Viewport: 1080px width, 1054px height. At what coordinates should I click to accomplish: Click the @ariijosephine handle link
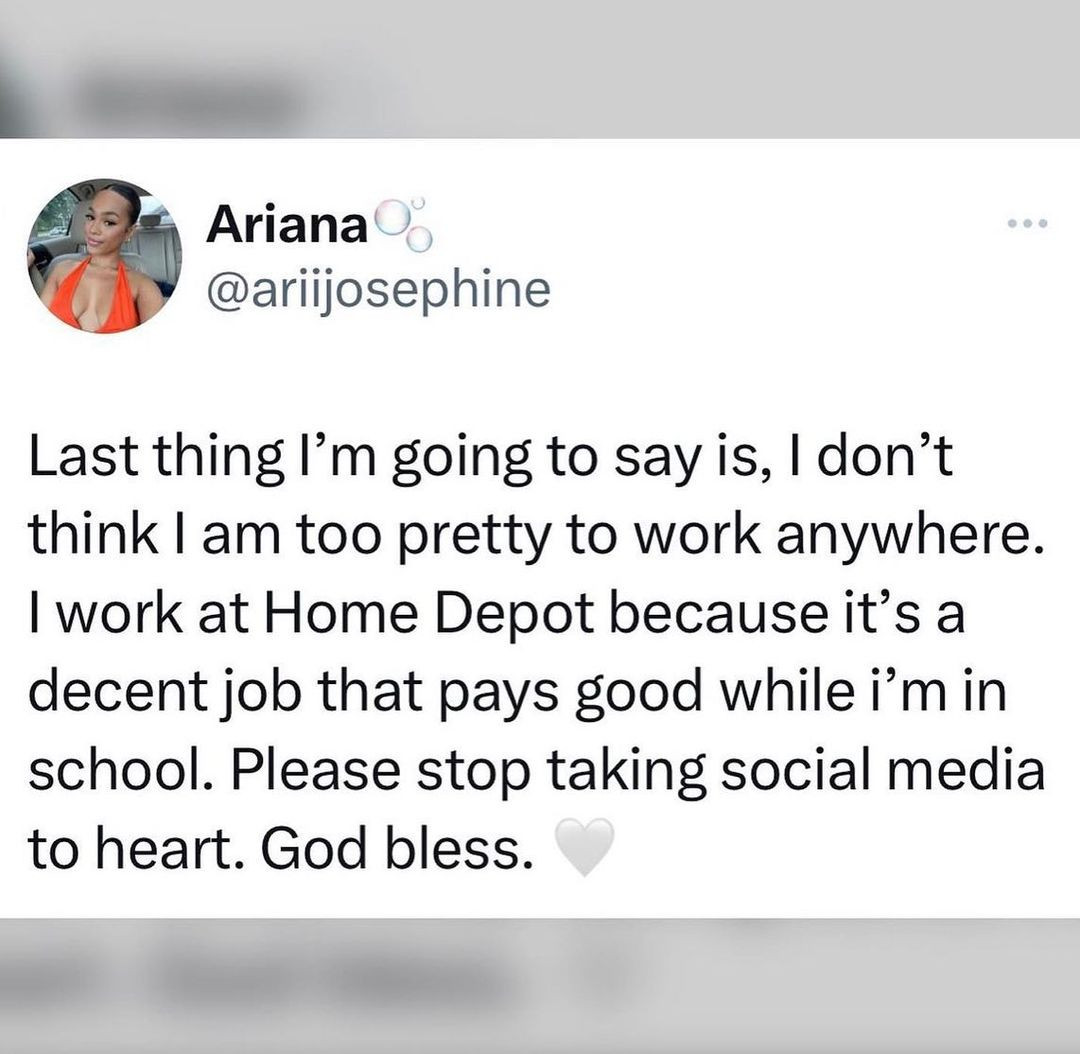tap(373, 289)
